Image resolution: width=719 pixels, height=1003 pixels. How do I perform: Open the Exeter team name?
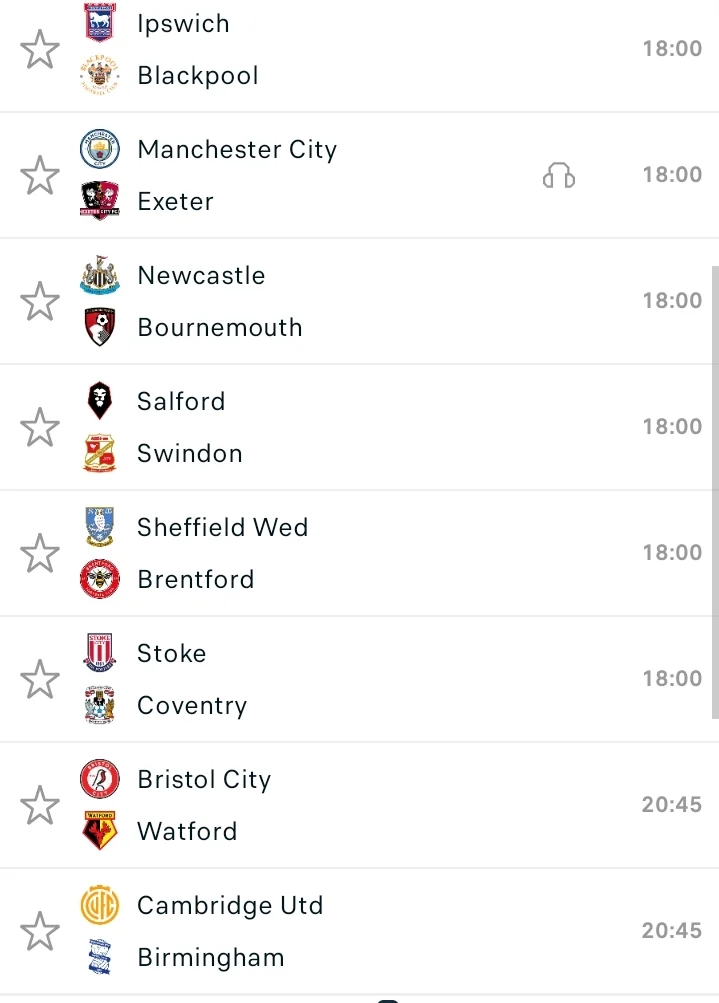coord(175,201)
